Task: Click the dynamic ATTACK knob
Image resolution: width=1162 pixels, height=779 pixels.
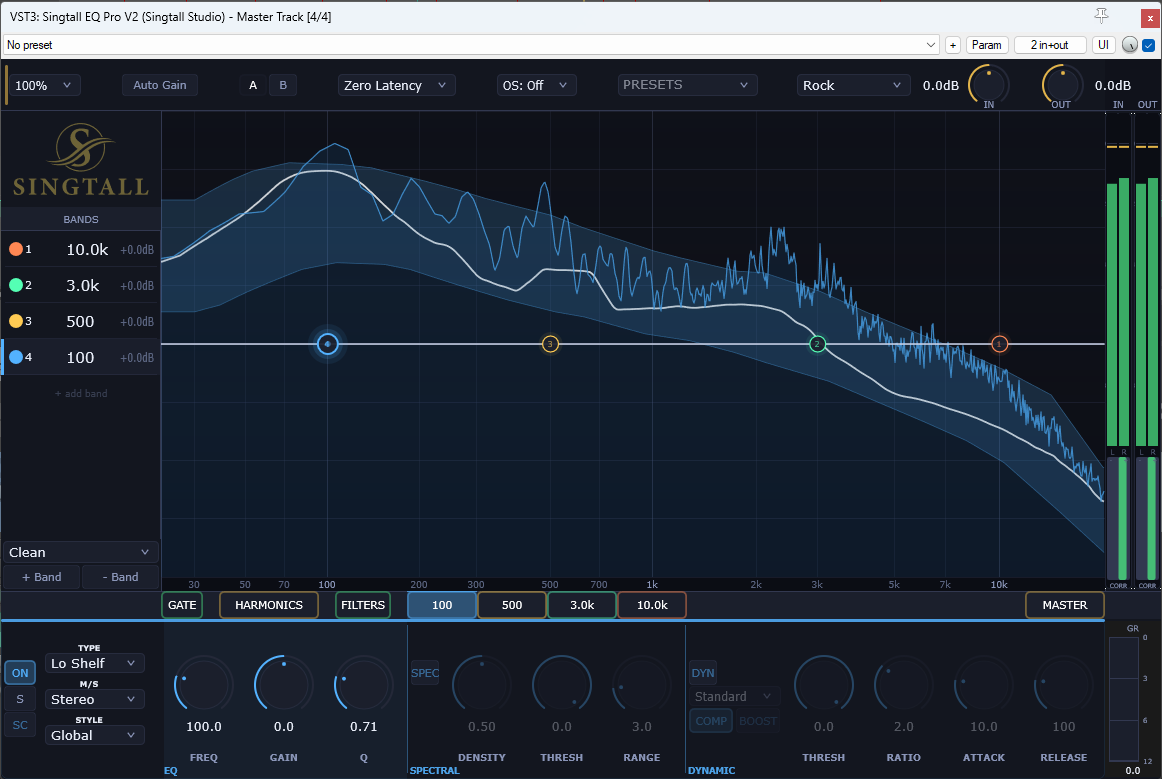Action: click(983, 685)
